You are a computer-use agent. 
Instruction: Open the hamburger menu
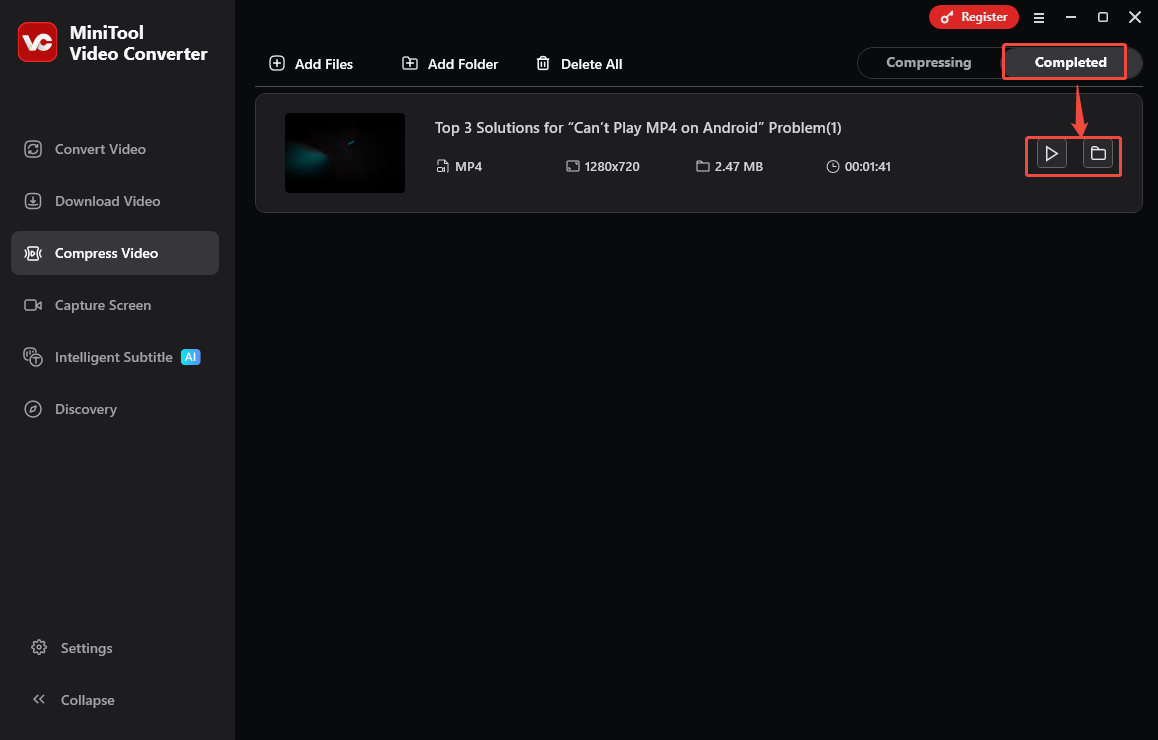click(x=1039, y=17)
